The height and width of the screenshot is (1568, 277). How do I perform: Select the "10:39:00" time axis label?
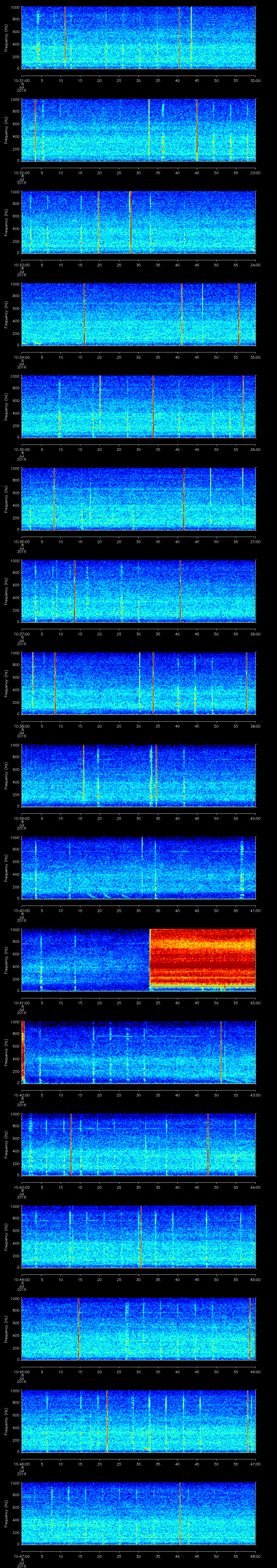(21, 818)
